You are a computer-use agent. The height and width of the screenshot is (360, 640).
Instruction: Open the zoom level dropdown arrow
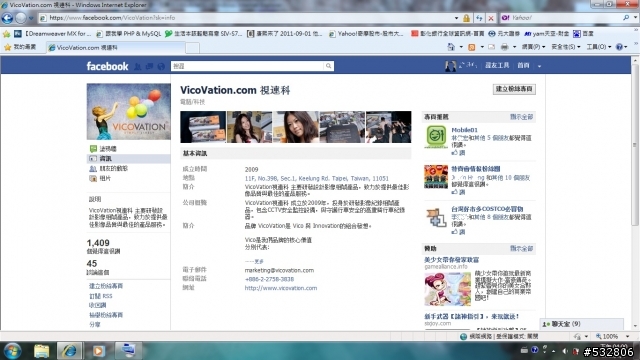coord(627,336)
